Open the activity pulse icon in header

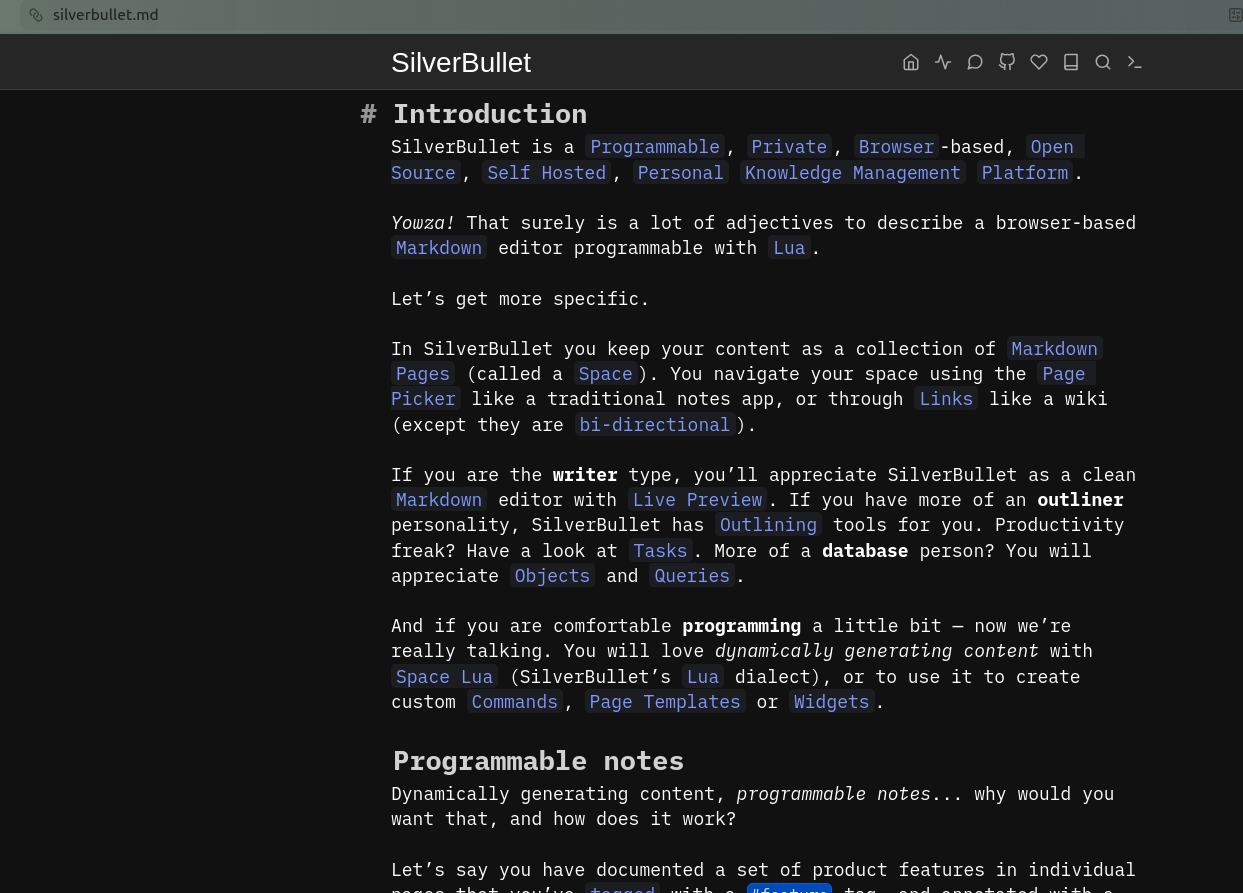942,62
